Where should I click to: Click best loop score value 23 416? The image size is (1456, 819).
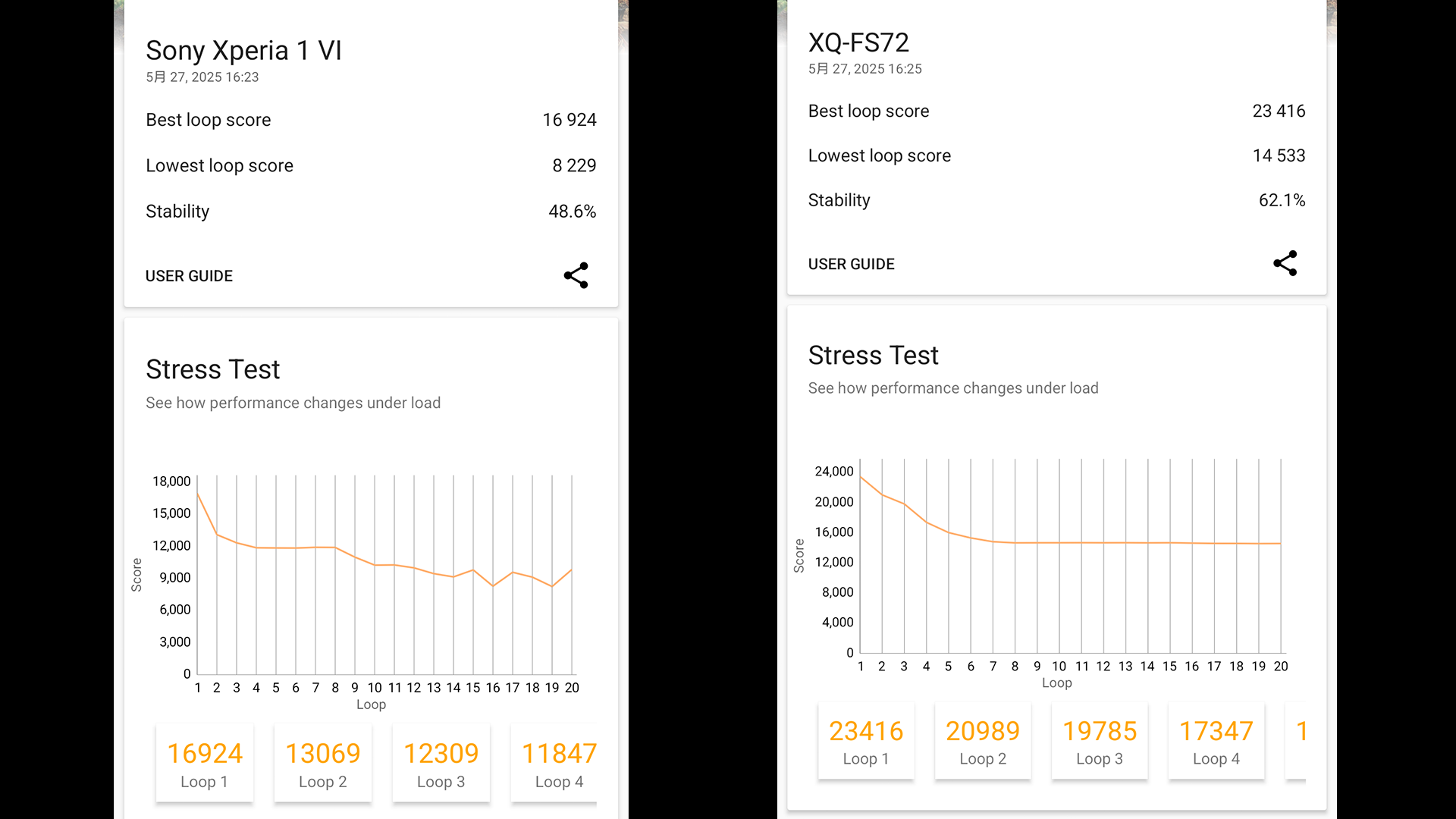coord(1279,111)
